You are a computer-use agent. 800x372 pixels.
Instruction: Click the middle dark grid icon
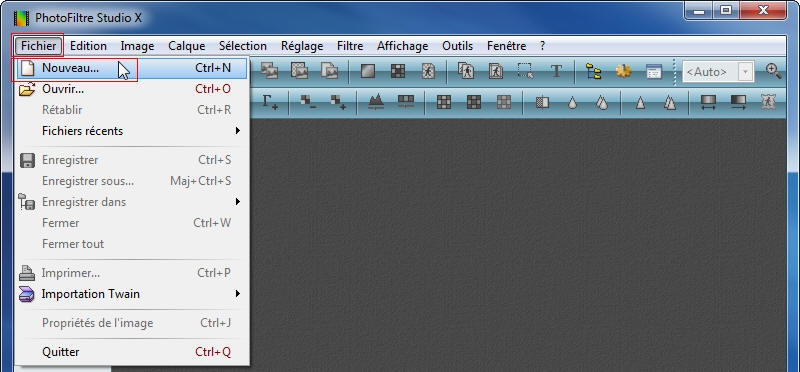point(474,102)
